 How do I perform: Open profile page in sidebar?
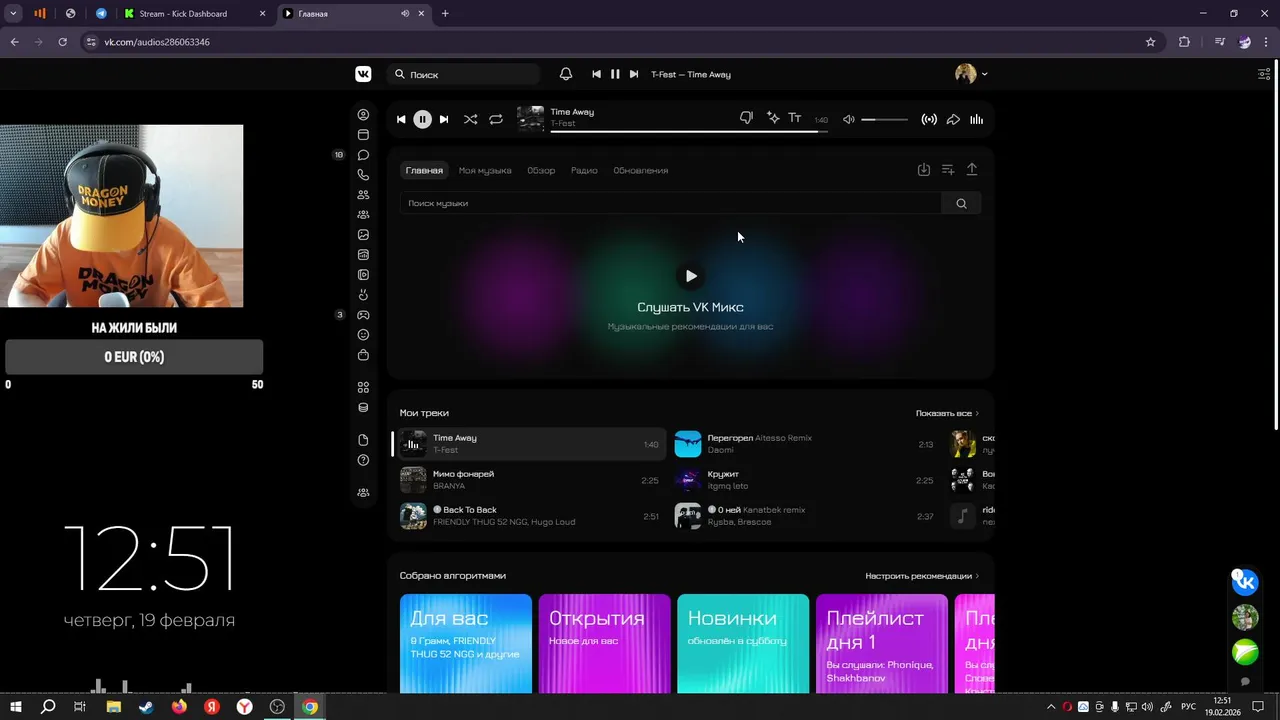tap(363, 115)
